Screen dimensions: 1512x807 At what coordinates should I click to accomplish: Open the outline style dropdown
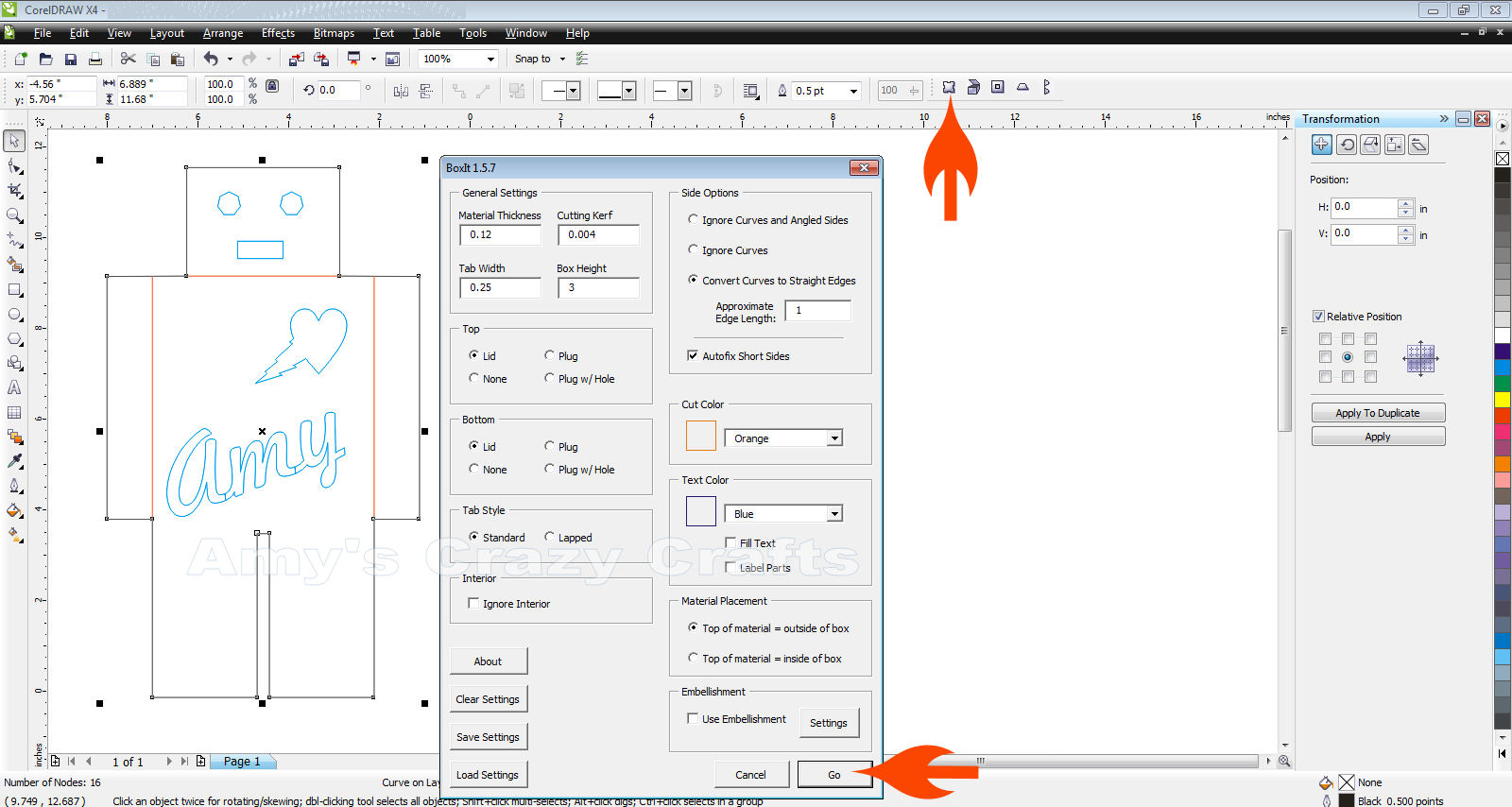tap(628, 91)
